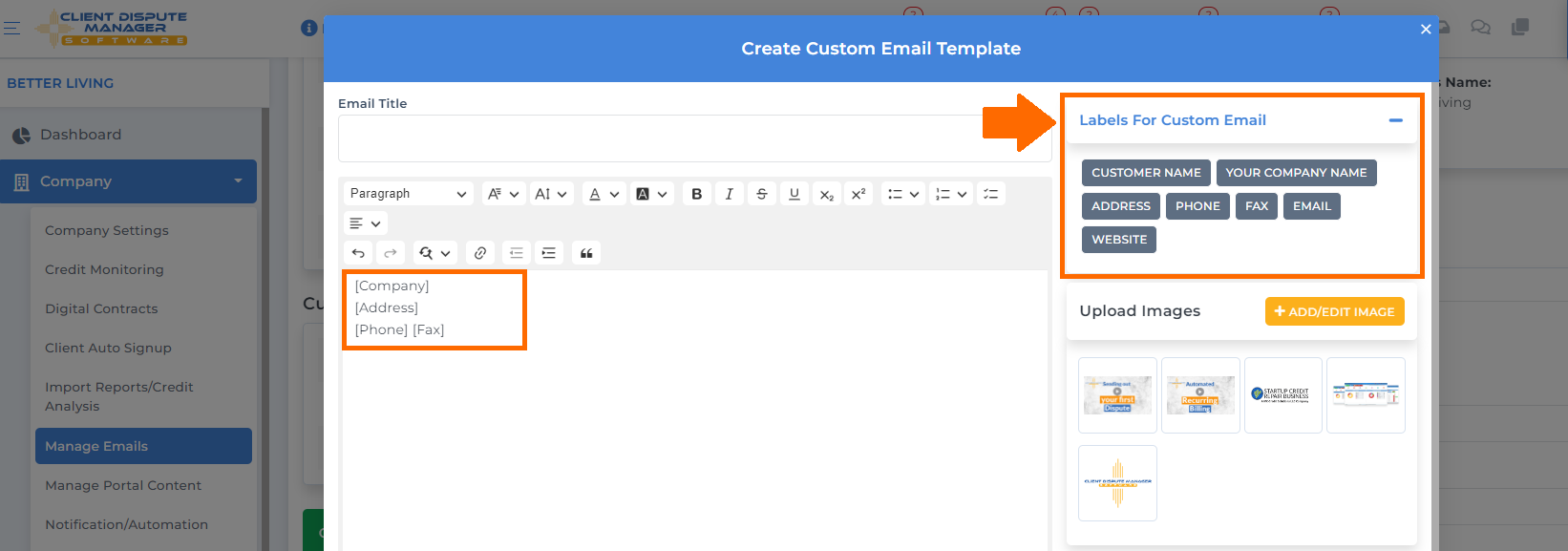Viewport: 1568px width, 551px height.
Task: Select the dashboard screenshot image thumbnail
Action: tap(1366, 395)
